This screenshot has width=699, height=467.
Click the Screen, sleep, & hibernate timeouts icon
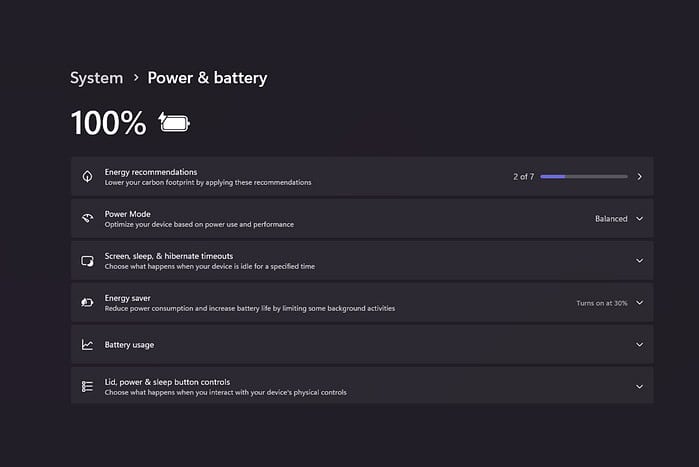click(87, 260)
